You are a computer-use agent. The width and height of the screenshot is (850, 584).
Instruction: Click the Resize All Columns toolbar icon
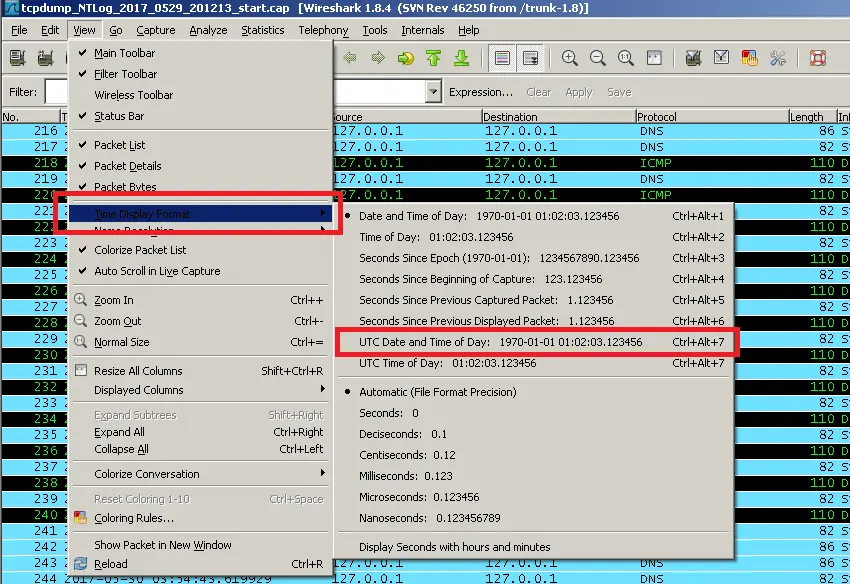654,57
